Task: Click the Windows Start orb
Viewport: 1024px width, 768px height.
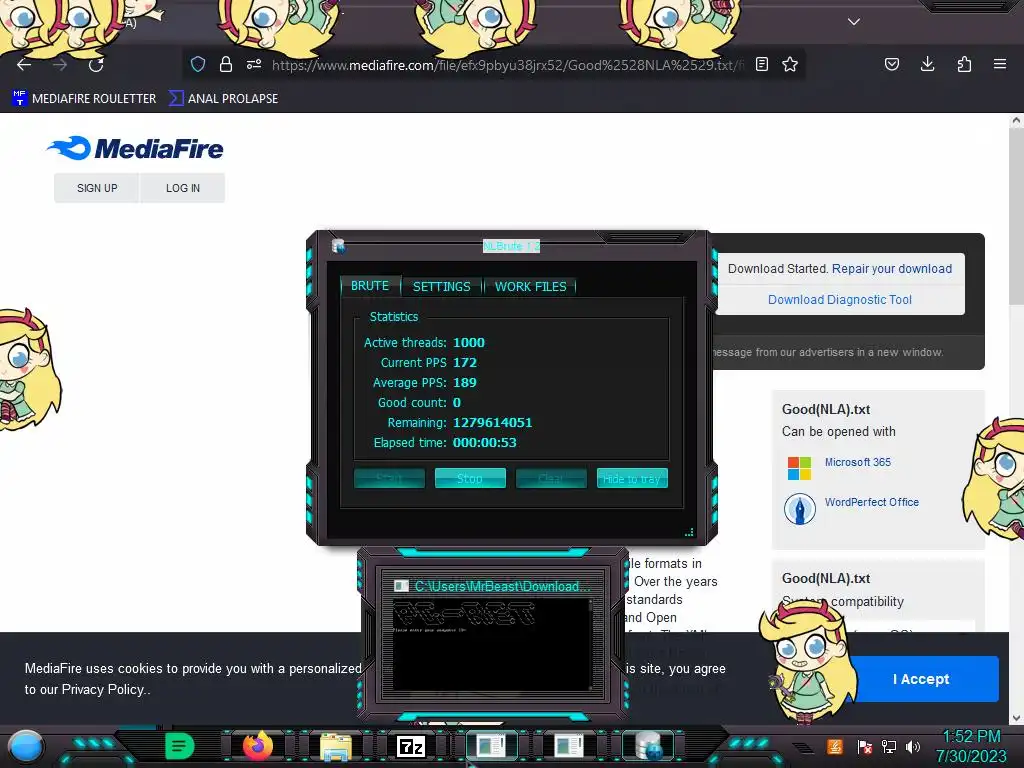Action: tap(26, 747)
